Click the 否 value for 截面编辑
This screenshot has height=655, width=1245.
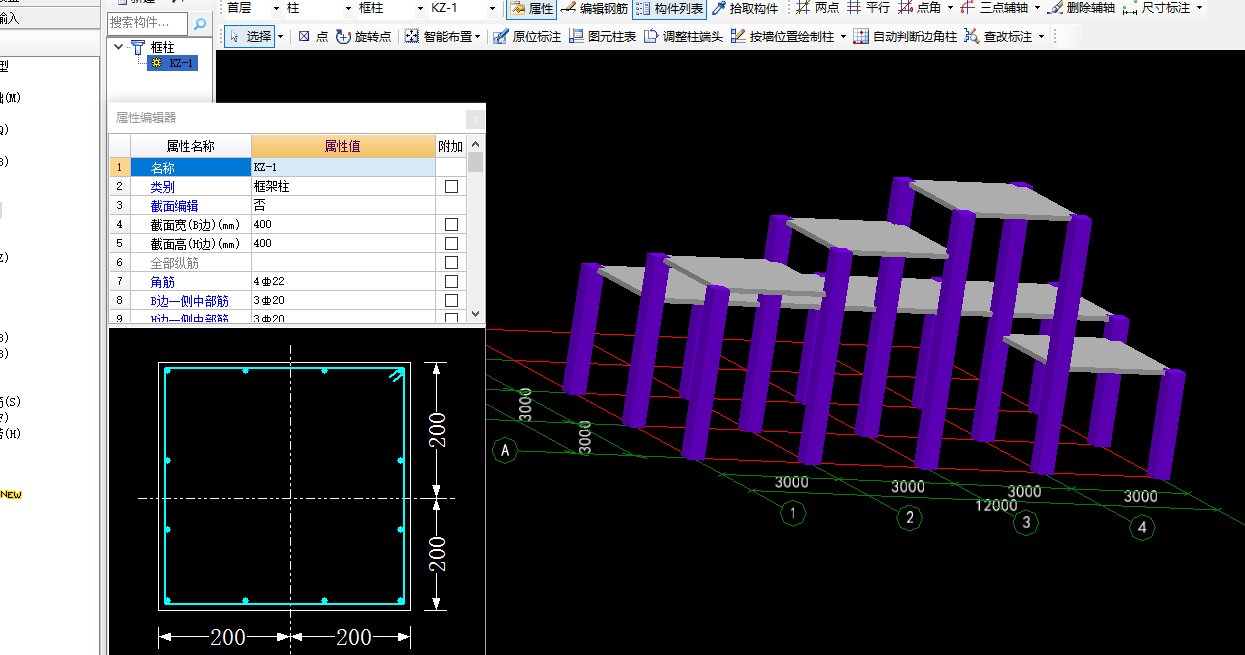pyautogui.click(x=343, y=205)
